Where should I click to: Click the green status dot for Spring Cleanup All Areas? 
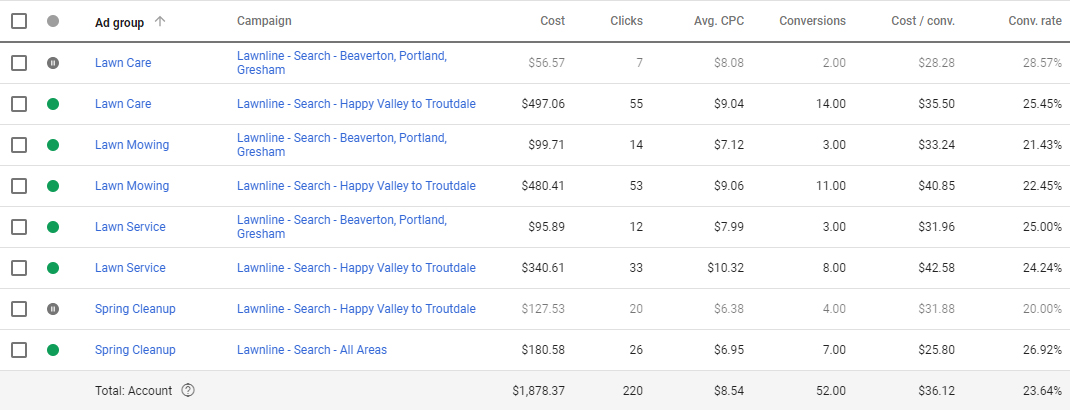tap(53, 349)
